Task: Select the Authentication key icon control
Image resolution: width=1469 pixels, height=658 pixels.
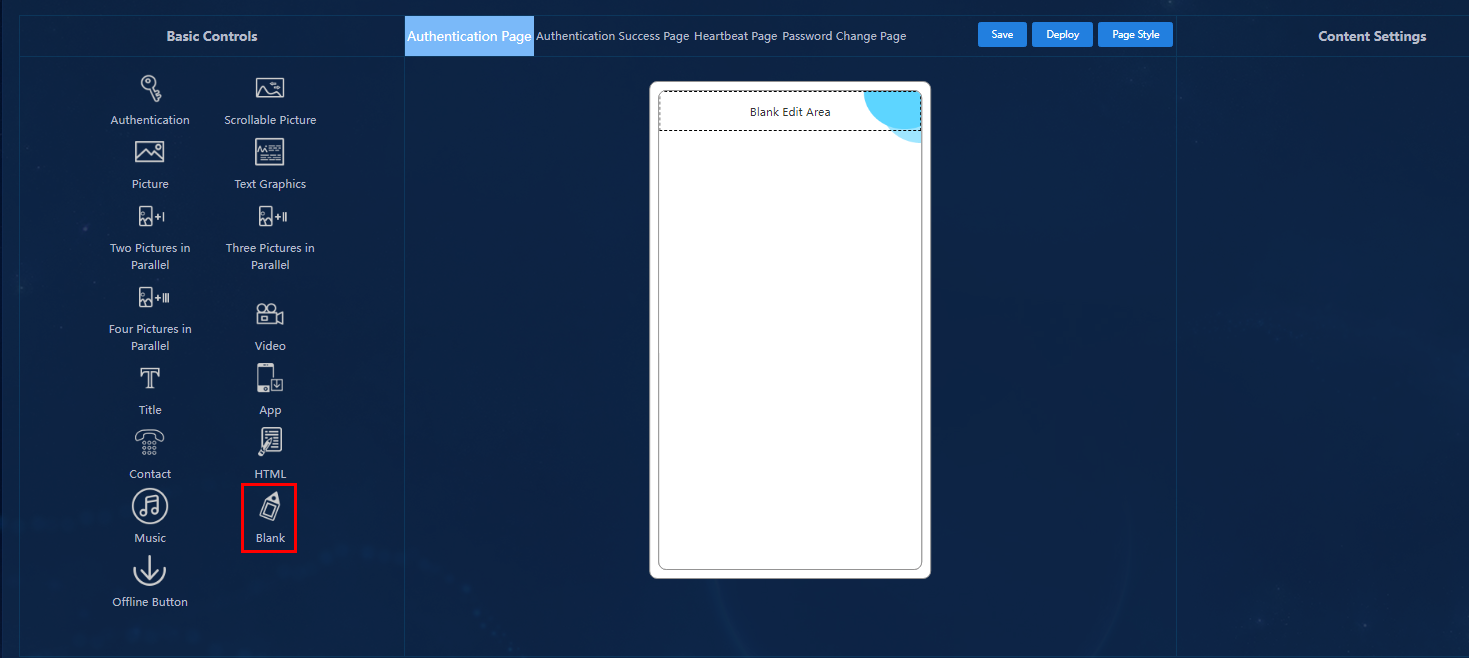Action: coord(150,88)
